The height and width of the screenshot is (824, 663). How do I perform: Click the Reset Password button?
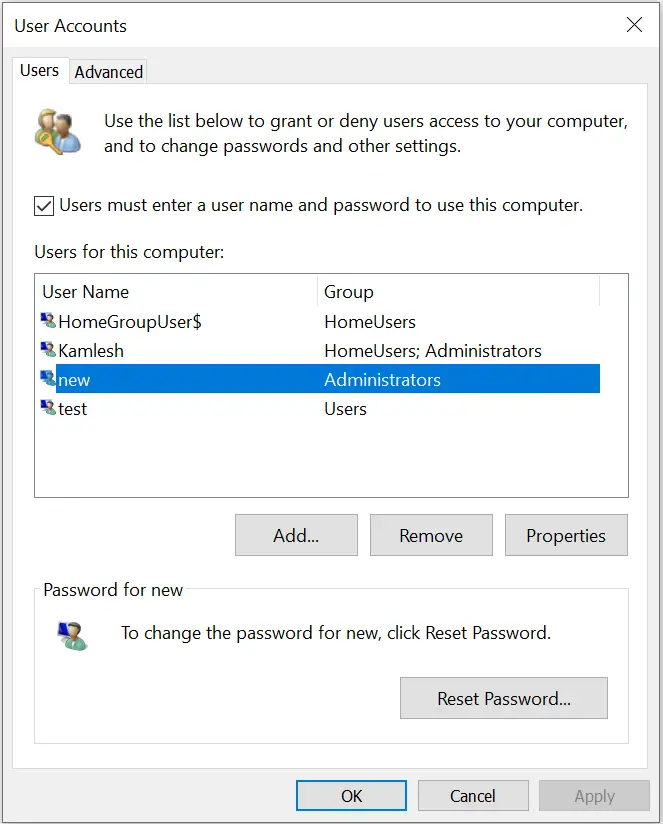[504, 698]
